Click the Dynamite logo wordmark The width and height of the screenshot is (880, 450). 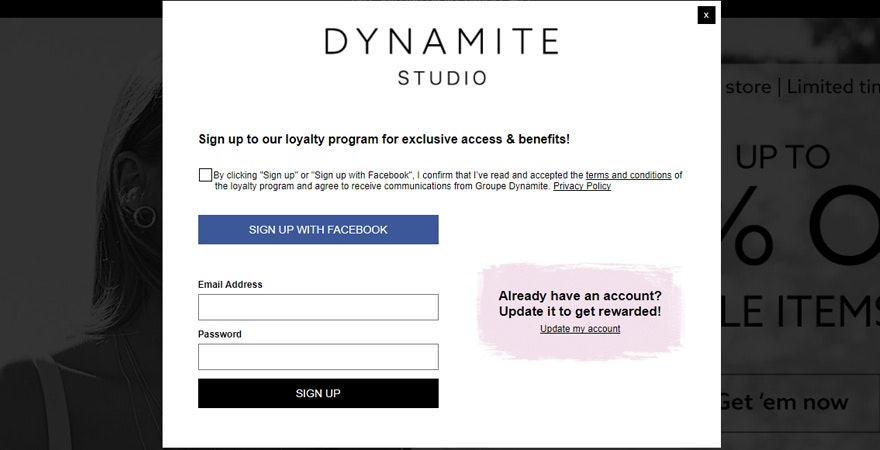(441, 41)
